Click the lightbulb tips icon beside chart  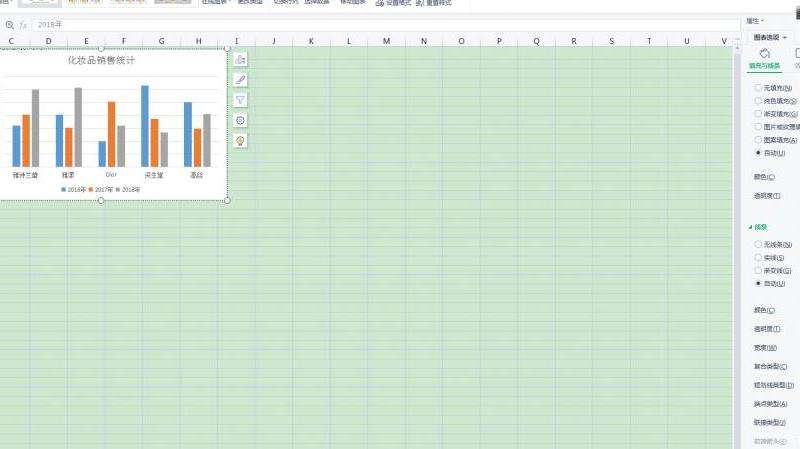[x=240, y=140]
